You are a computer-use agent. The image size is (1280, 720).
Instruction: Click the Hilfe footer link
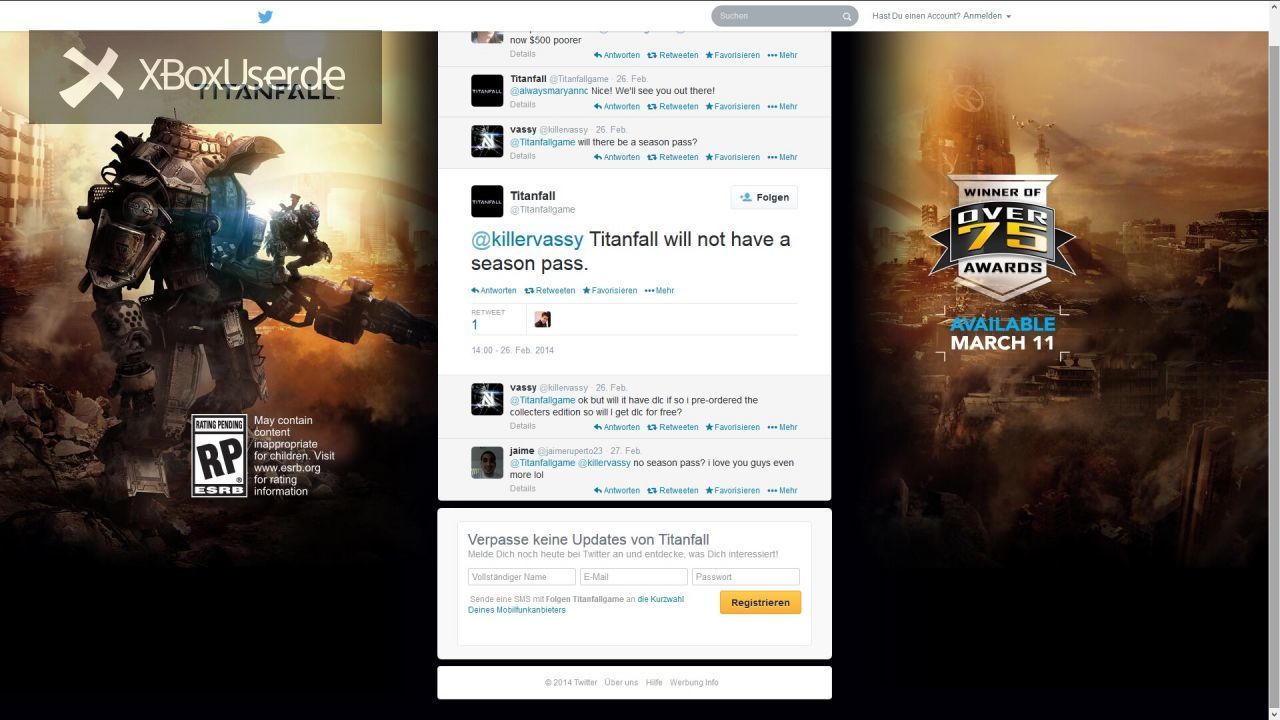pos(654,683)
